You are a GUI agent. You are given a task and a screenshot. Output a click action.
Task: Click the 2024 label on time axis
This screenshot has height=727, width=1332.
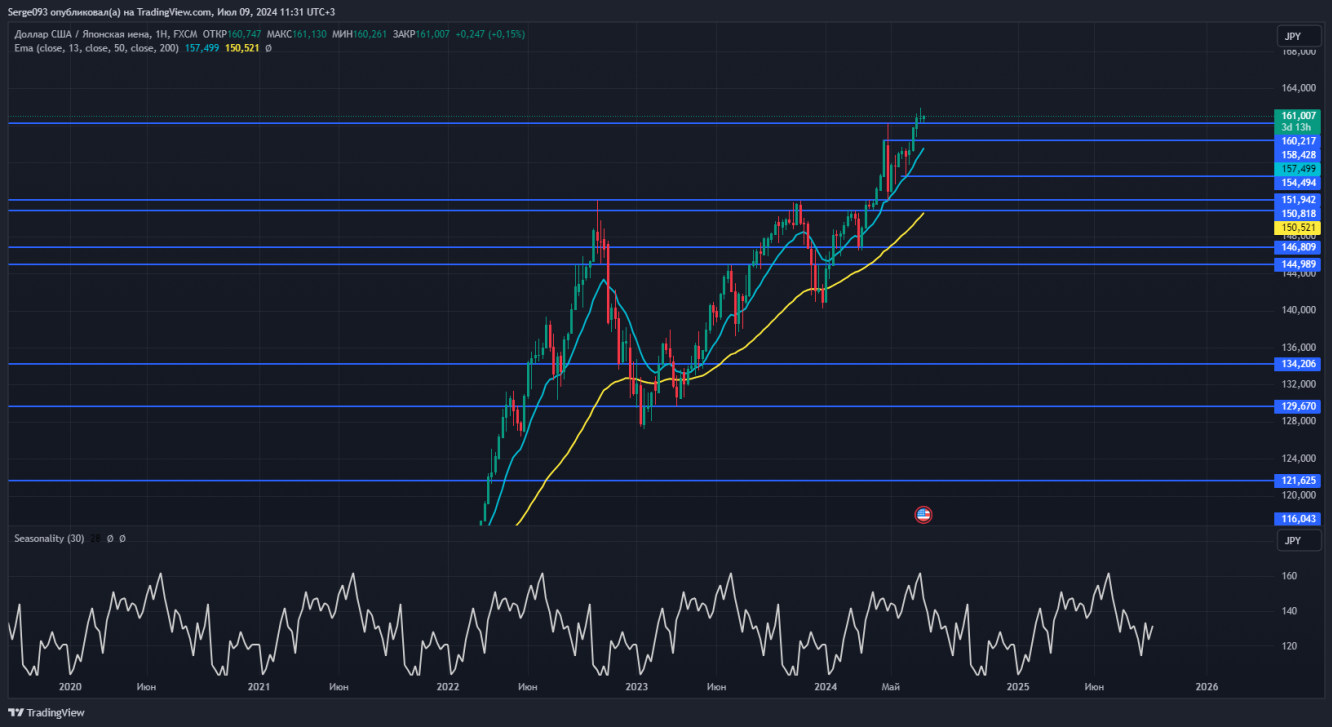[x=826, y=687]
